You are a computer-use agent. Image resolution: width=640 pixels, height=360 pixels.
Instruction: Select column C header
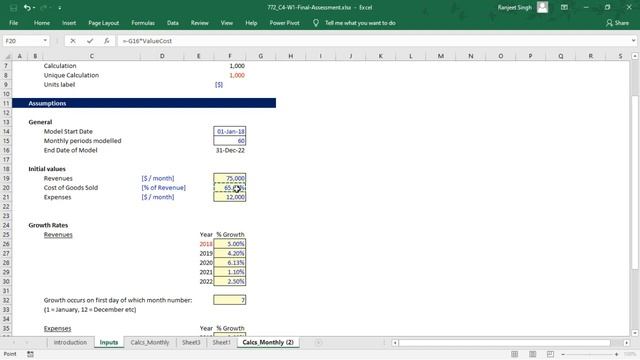(91, 56)
